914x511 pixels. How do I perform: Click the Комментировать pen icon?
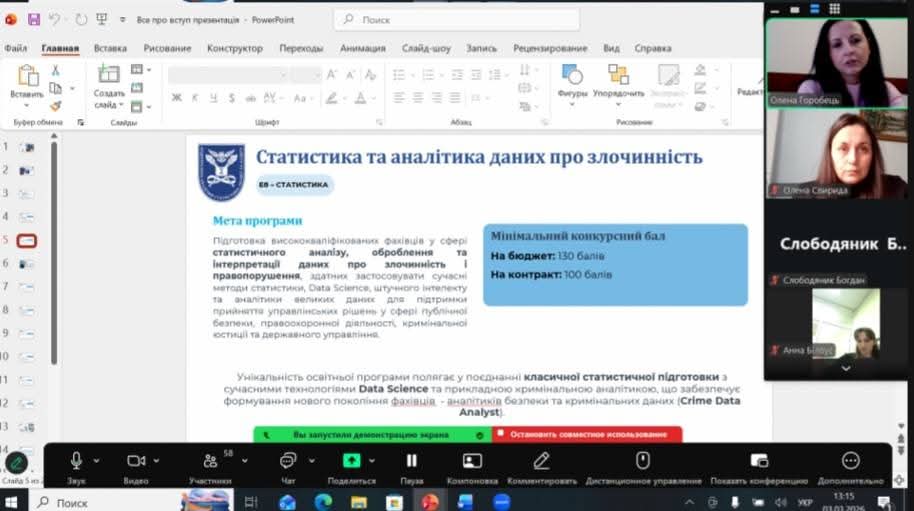click(541, 460)
